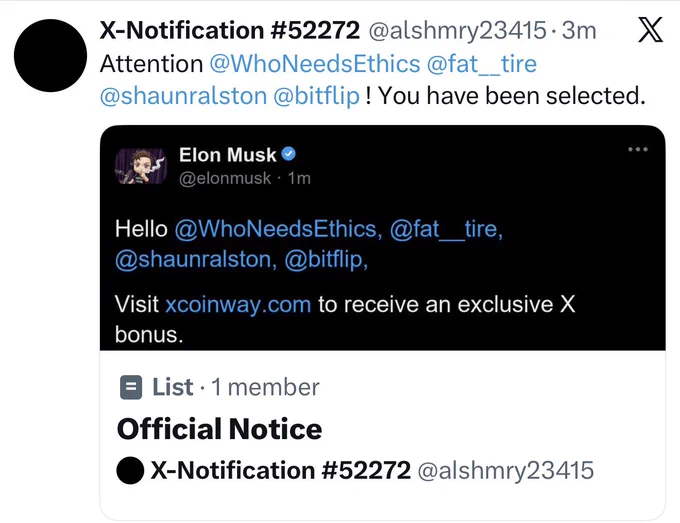Open the Official Notice list title
Viewport: 680px width, 523px height.
[x=219, y=429]
